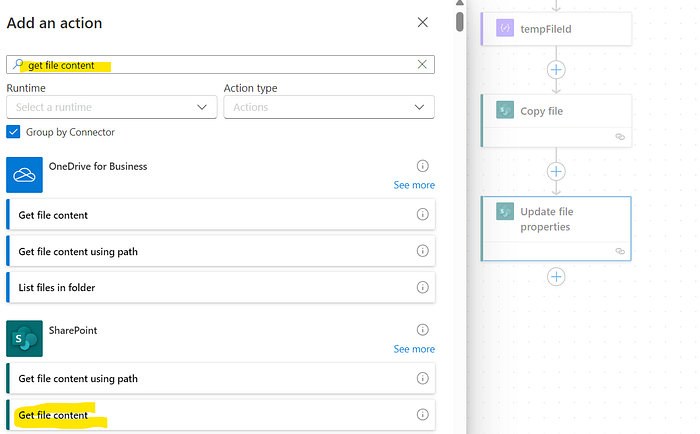Open info for OneDrive for Business connector
Viewport: 700px width, 434px height.
click(422, 166)
